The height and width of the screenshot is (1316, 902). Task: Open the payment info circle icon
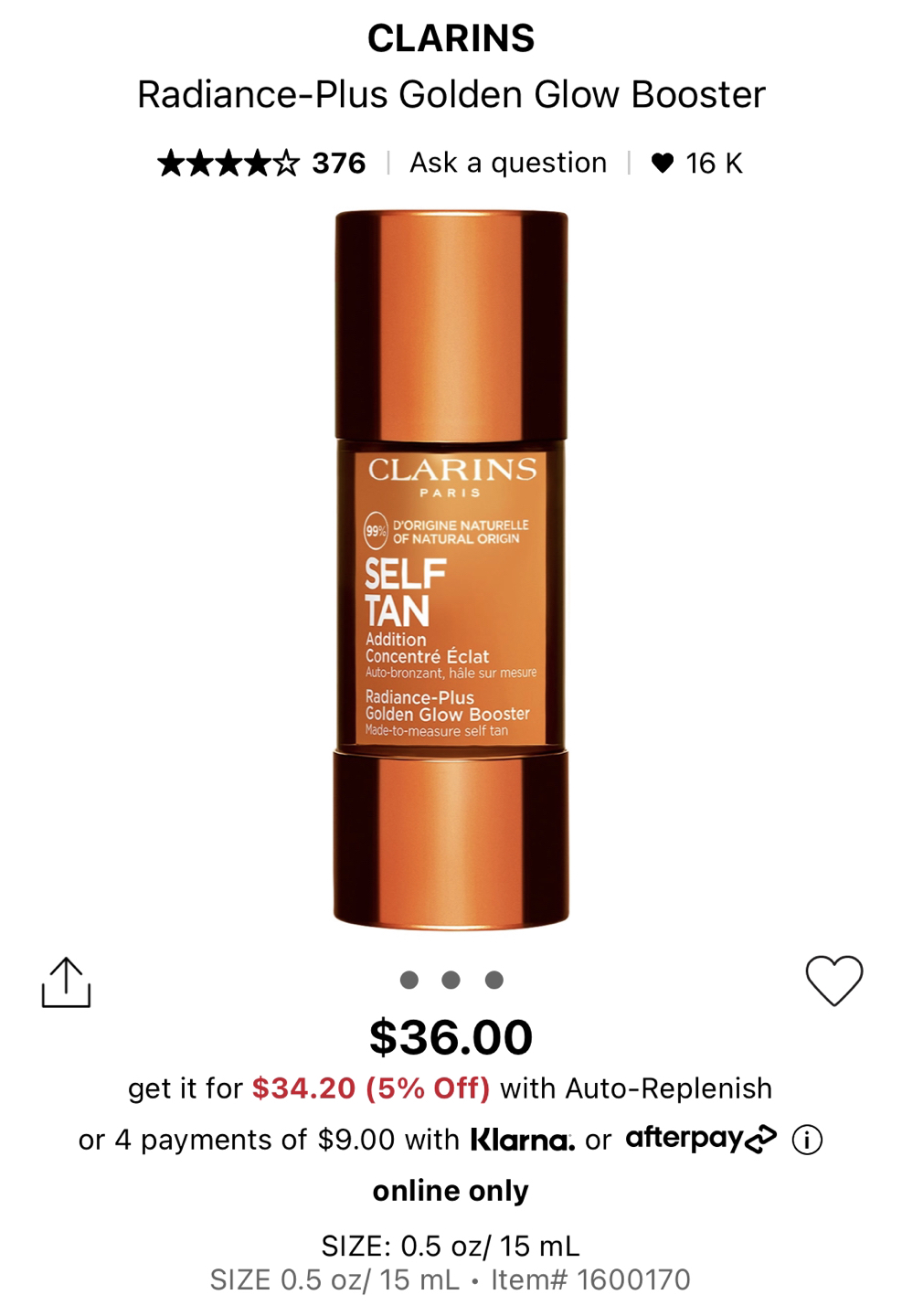(x=807, y=1140)
